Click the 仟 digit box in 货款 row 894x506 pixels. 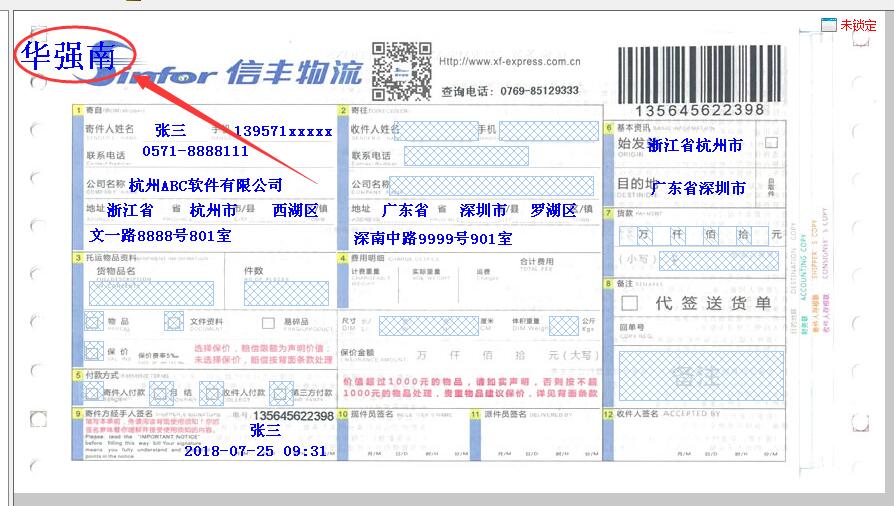677,234
